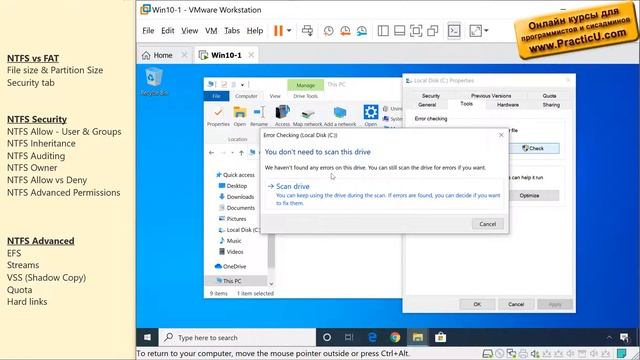Click the Rename ribbon icon in Explorer

click(259, 116)
